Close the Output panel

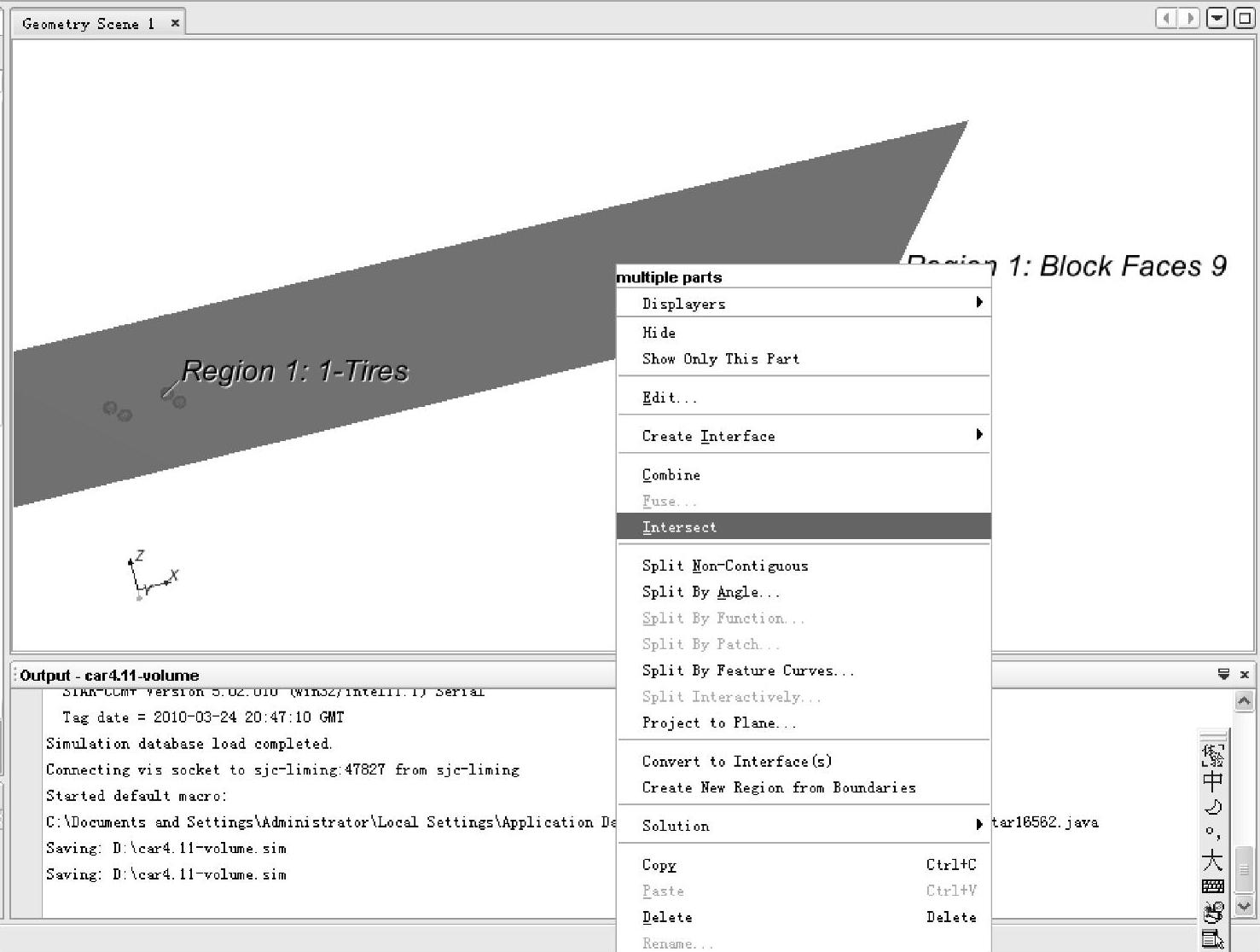click(1244, 674)
